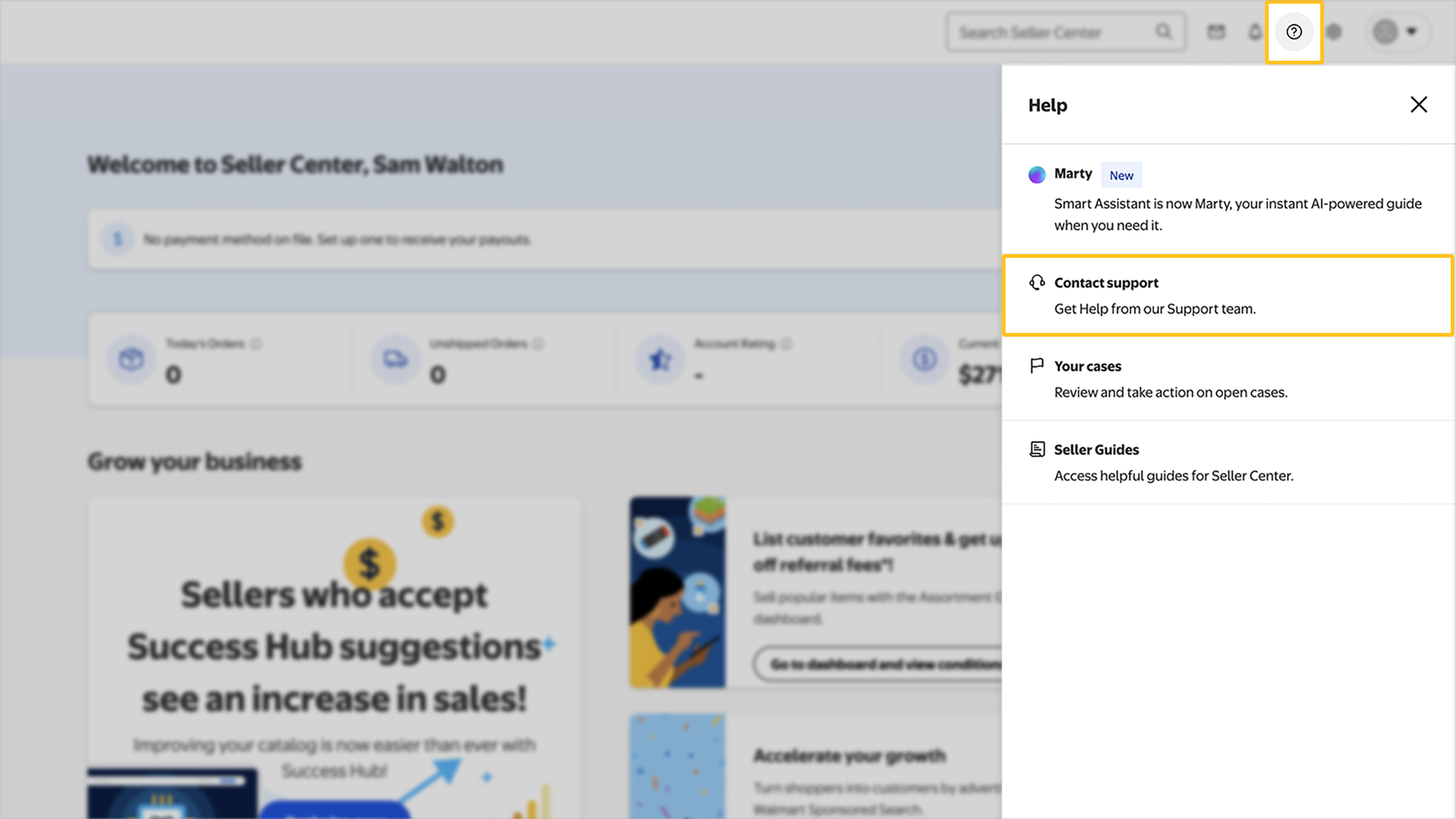Image resolution: width=1456 pixels, height=819 pixels.
Task: Click the Today's Orders info icon
Action: point(256,344)
